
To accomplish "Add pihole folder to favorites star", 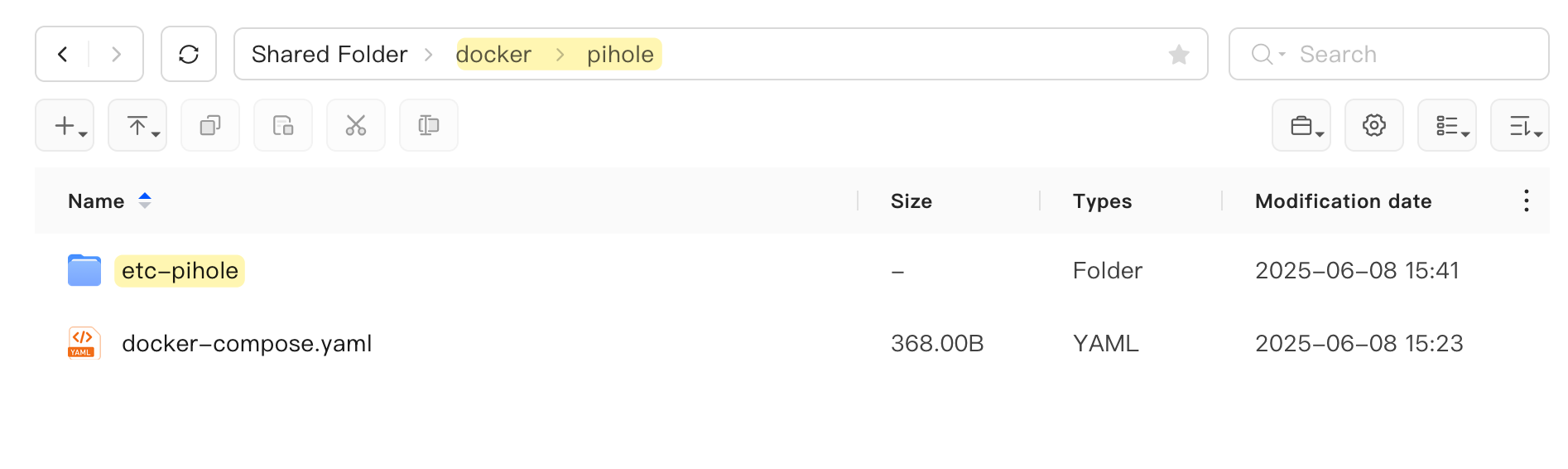I will coord(1179,55).
